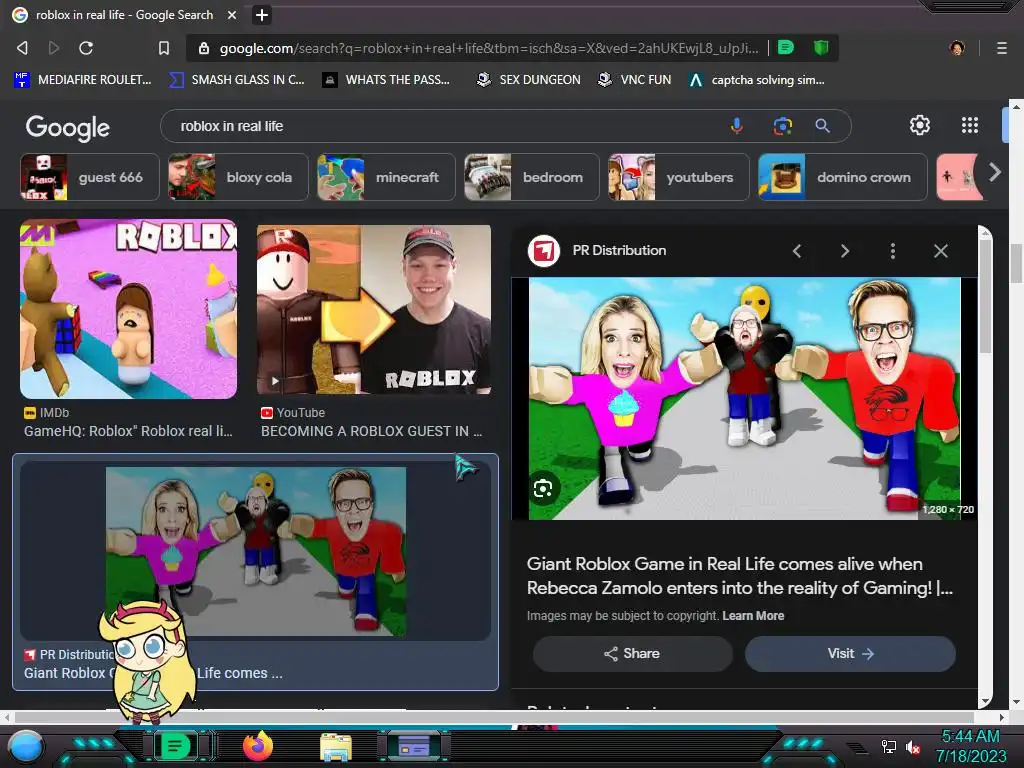
Task: Reload the Google search page
Action: 86,48
